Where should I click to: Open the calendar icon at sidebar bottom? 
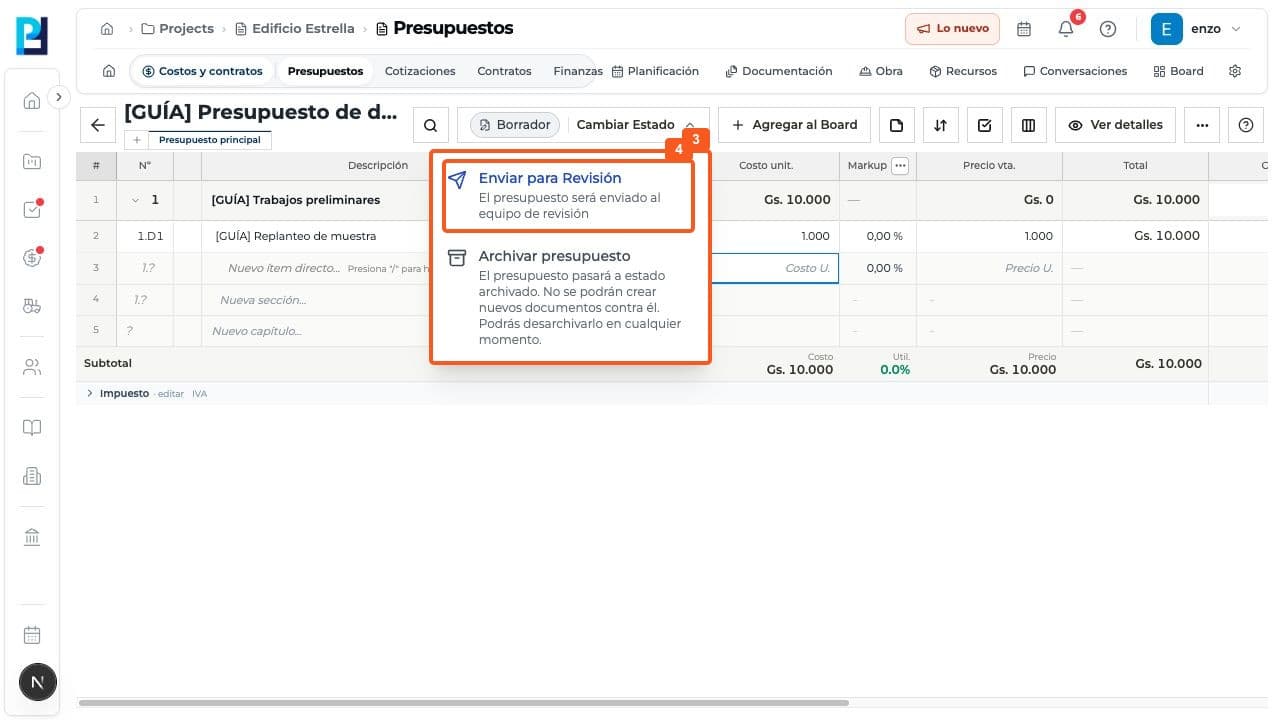(x=32, y=635)
